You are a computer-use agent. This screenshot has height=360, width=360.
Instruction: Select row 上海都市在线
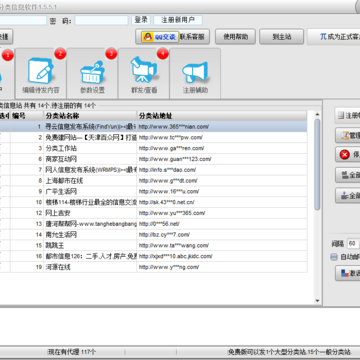[153, 181]
